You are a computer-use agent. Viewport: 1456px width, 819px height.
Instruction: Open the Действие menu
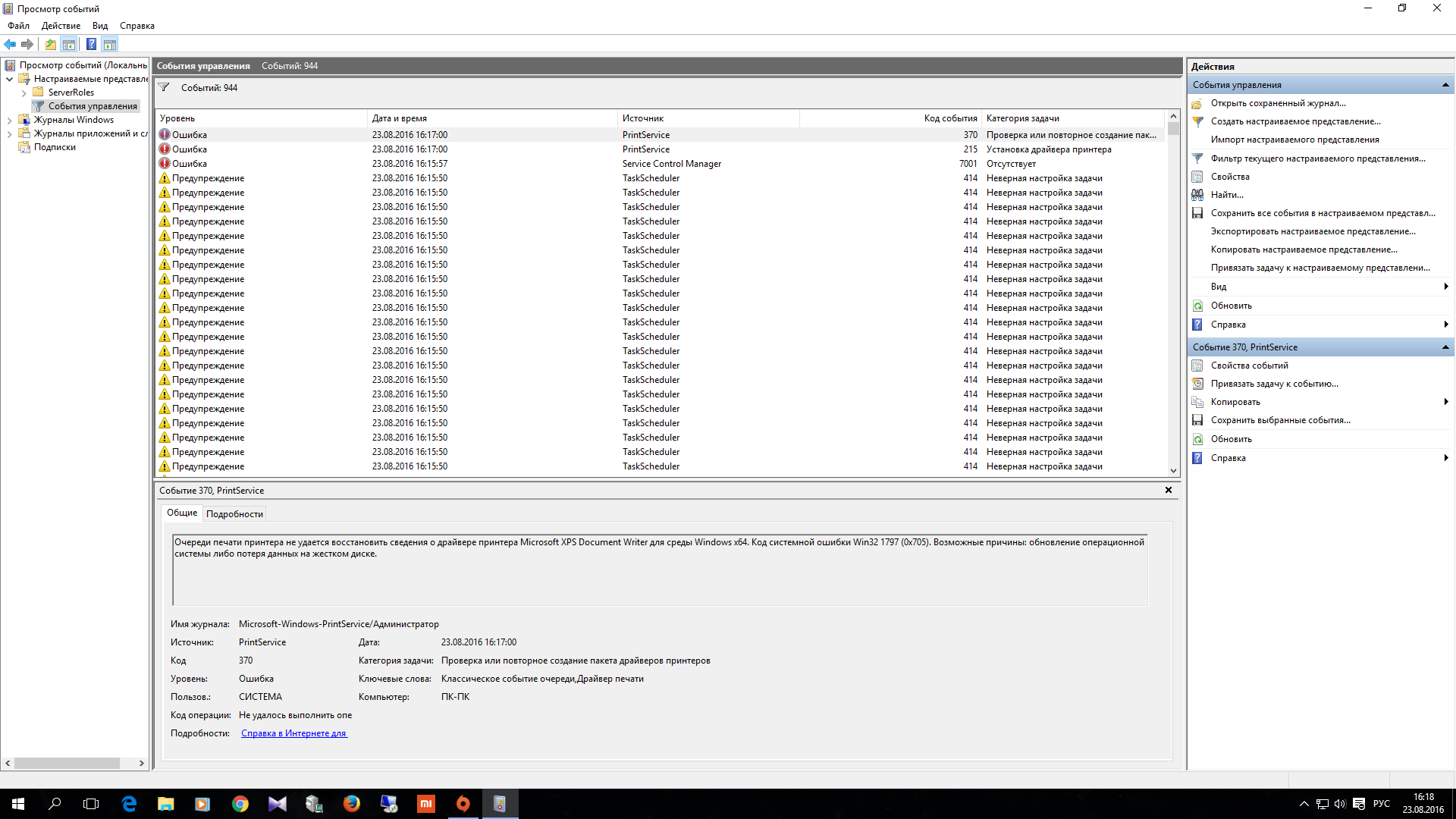click(x=61, y=26)
